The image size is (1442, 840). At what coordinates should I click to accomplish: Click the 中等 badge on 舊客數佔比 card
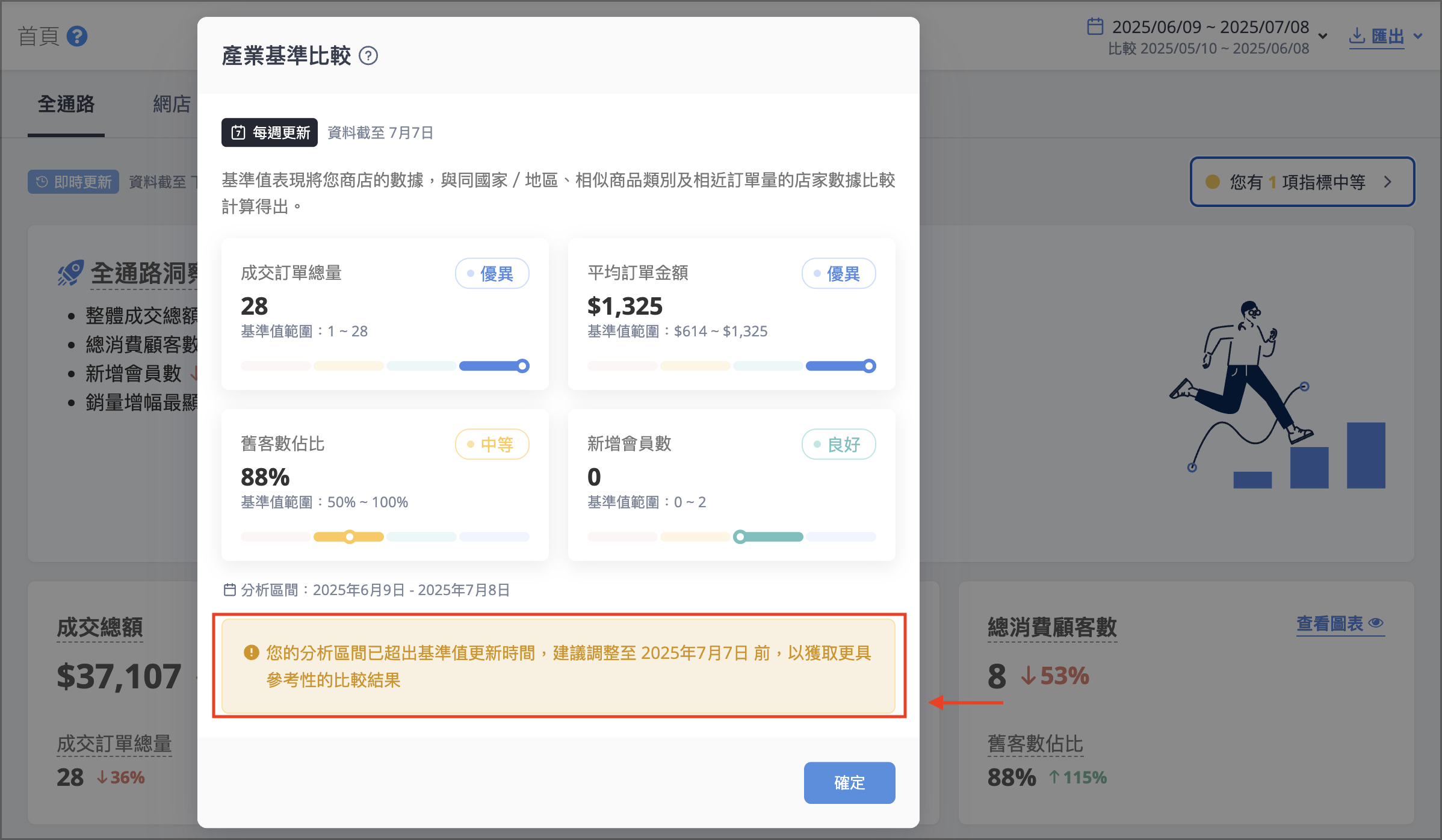click(492, 444)
